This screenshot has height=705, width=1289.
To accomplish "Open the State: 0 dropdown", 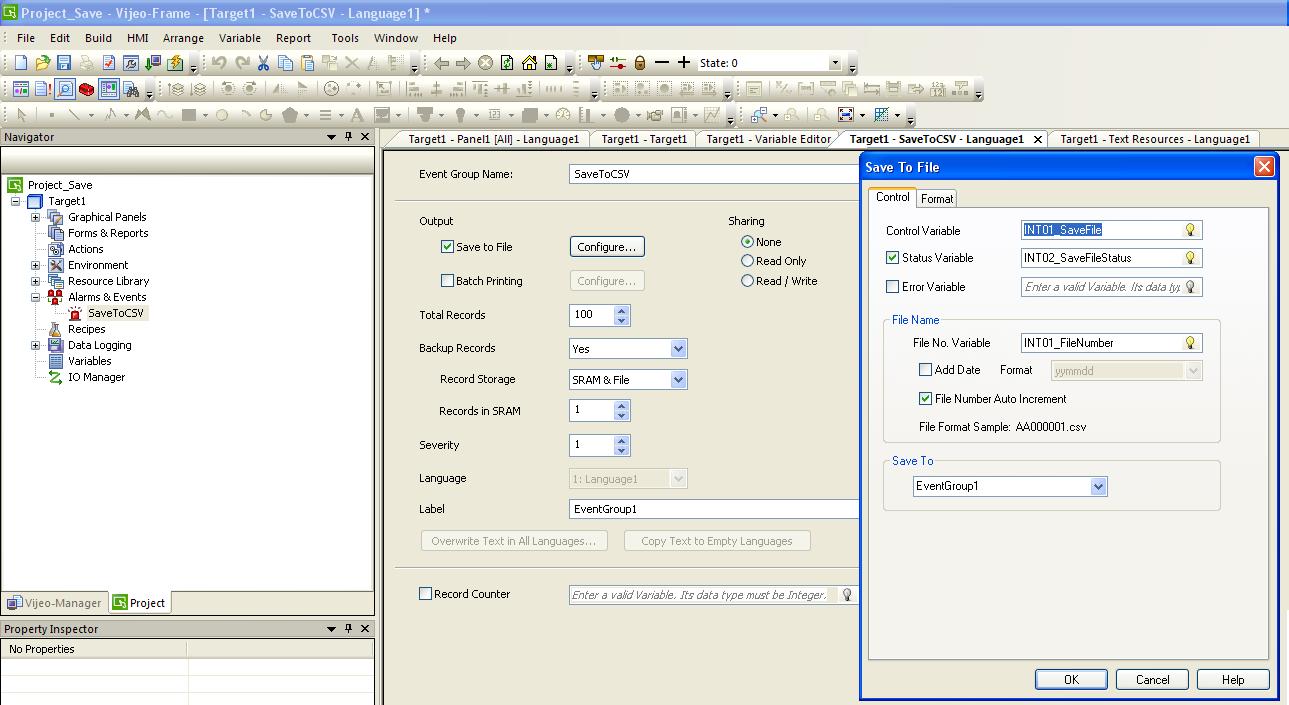I will coord(835,63).
